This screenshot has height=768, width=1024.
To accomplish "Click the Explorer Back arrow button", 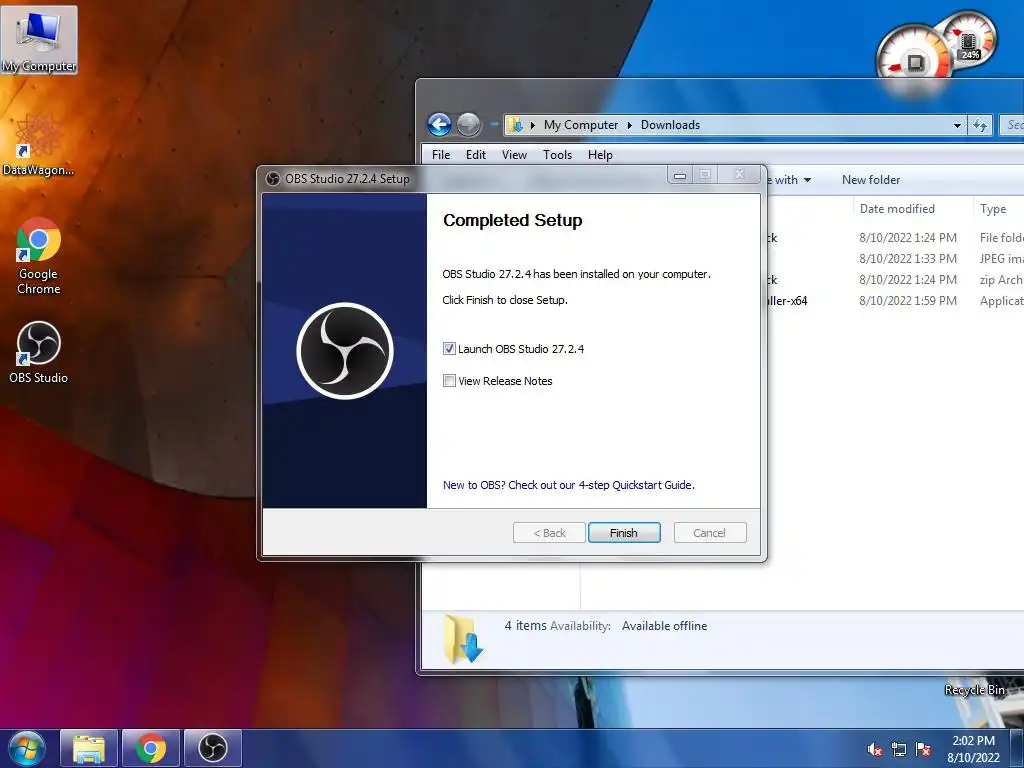I will tap(440, 124).
